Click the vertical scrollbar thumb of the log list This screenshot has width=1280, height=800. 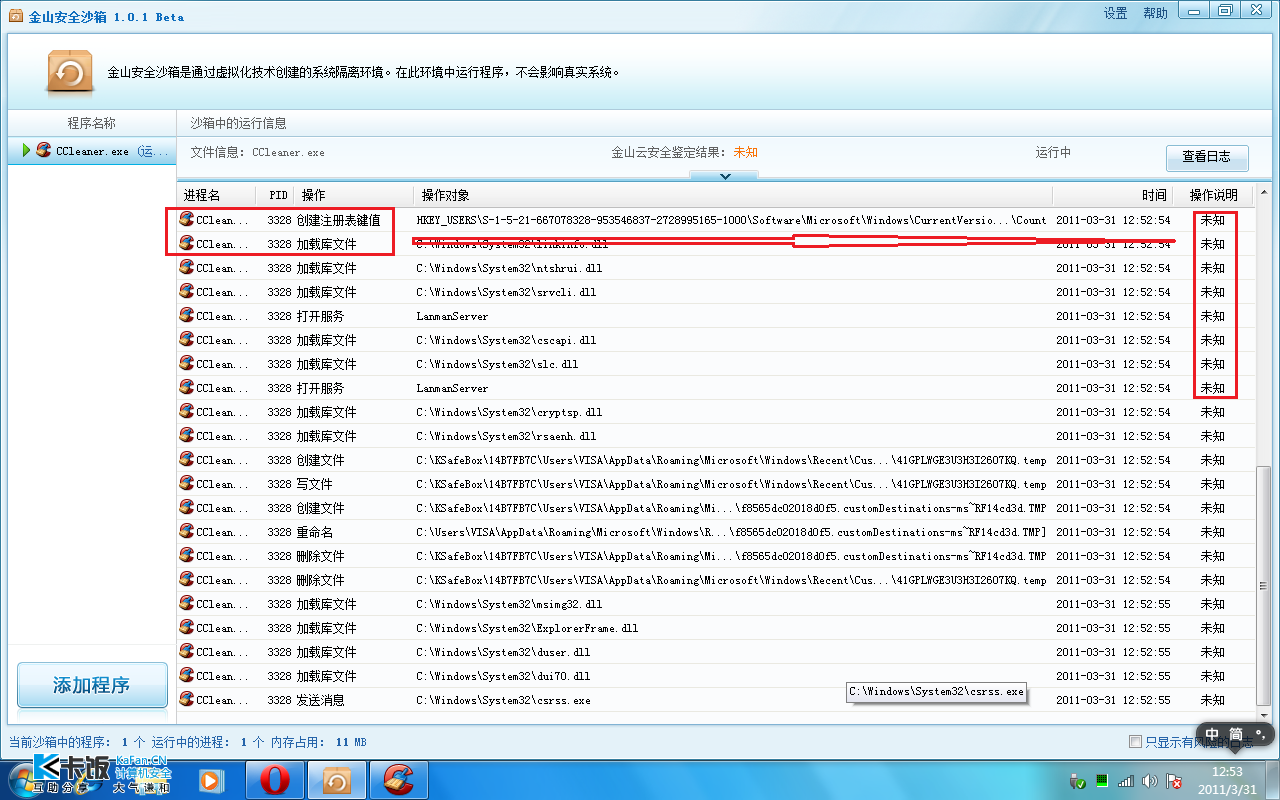pyautogui.click(x=1264, y=585)
